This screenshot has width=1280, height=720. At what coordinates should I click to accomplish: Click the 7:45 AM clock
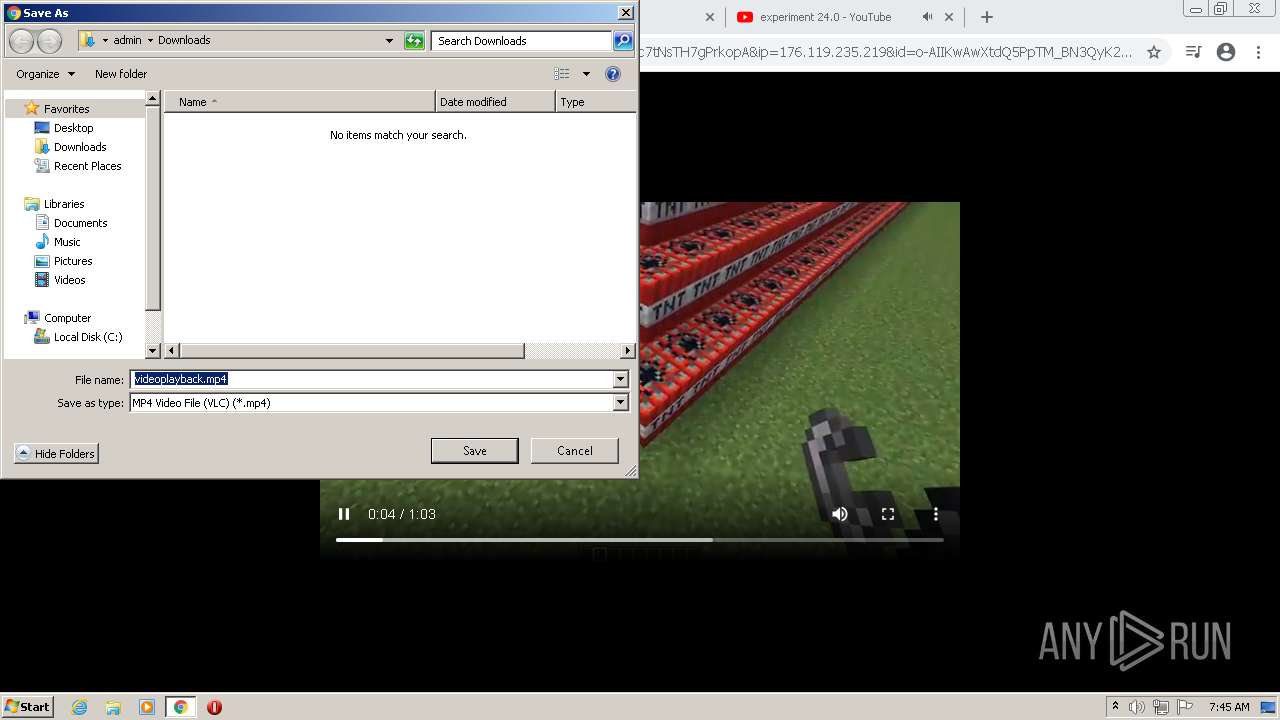point(1229,707)
